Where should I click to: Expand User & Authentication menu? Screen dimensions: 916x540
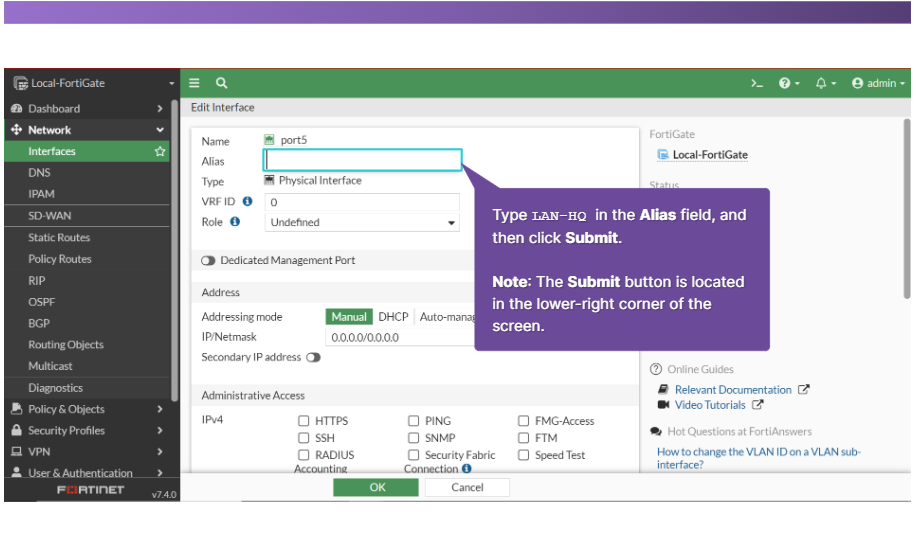87,473
